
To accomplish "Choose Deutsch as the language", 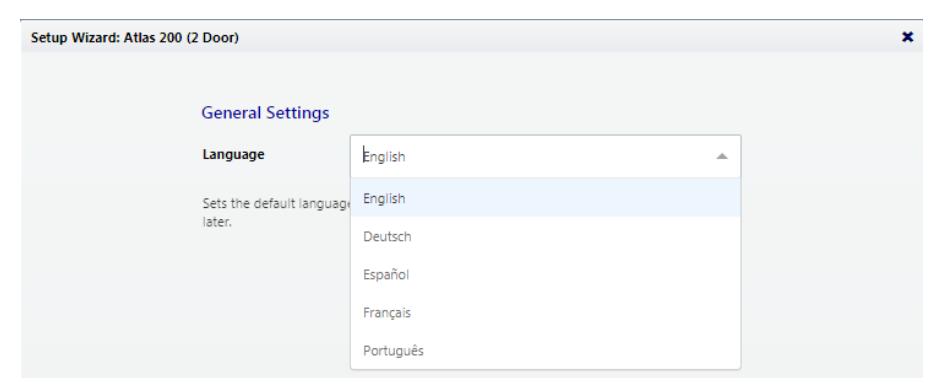I will [545, 236].
